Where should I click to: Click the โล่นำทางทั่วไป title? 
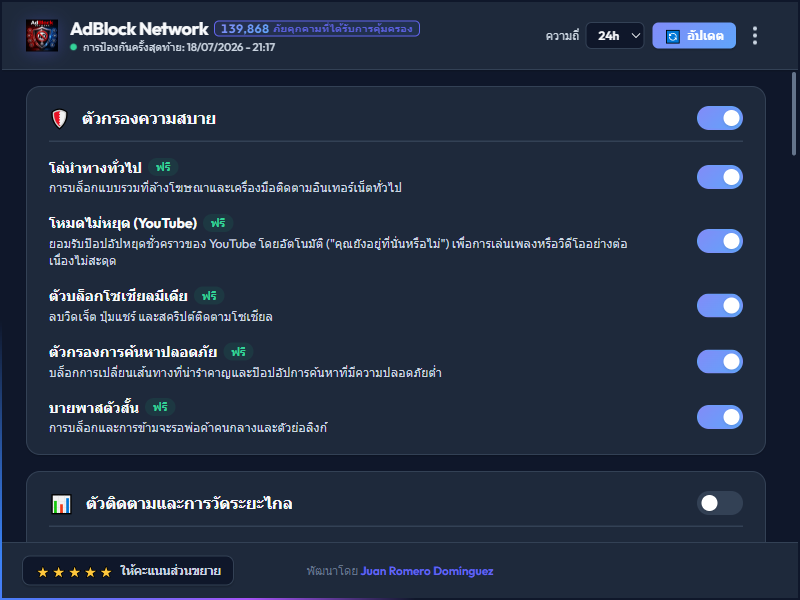[95, 167]
